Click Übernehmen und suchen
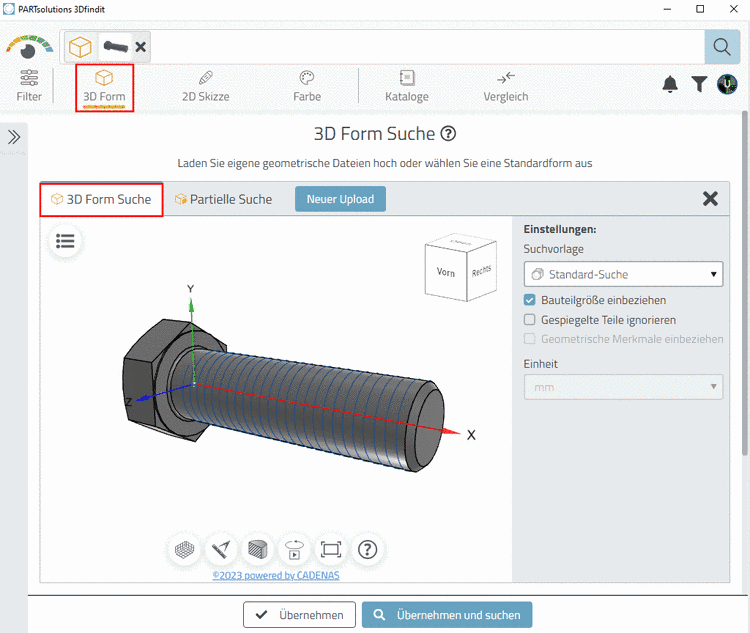 447,615
